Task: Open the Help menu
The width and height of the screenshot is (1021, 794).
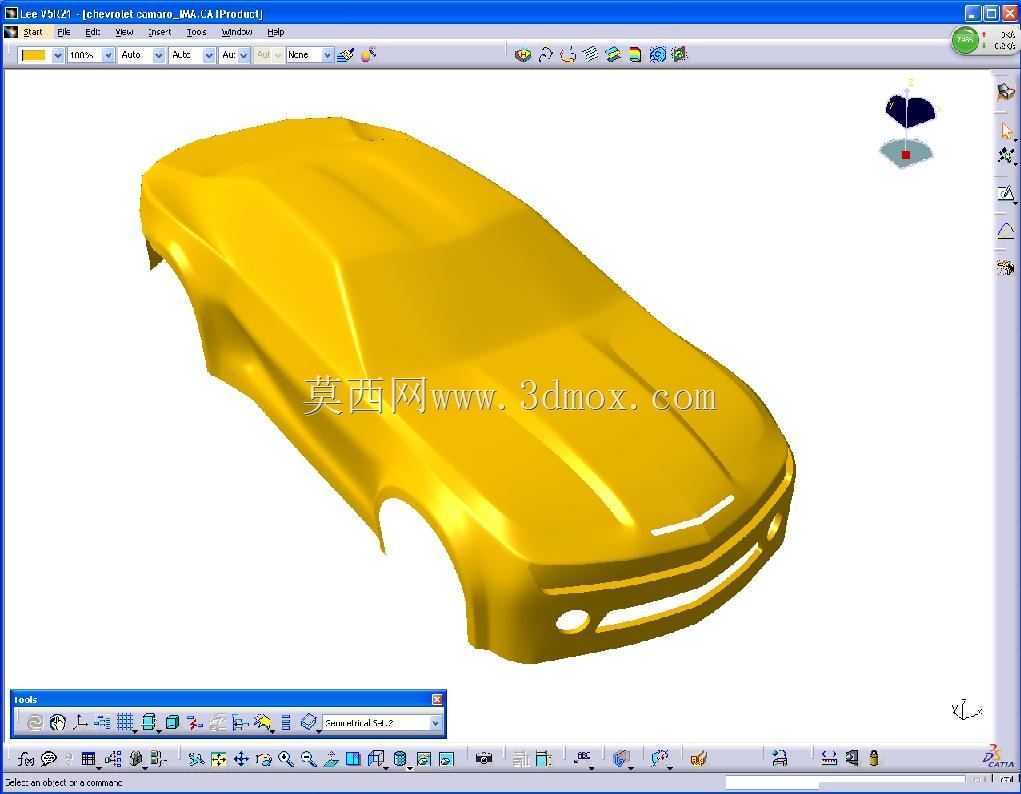Action: coord(275,32)
